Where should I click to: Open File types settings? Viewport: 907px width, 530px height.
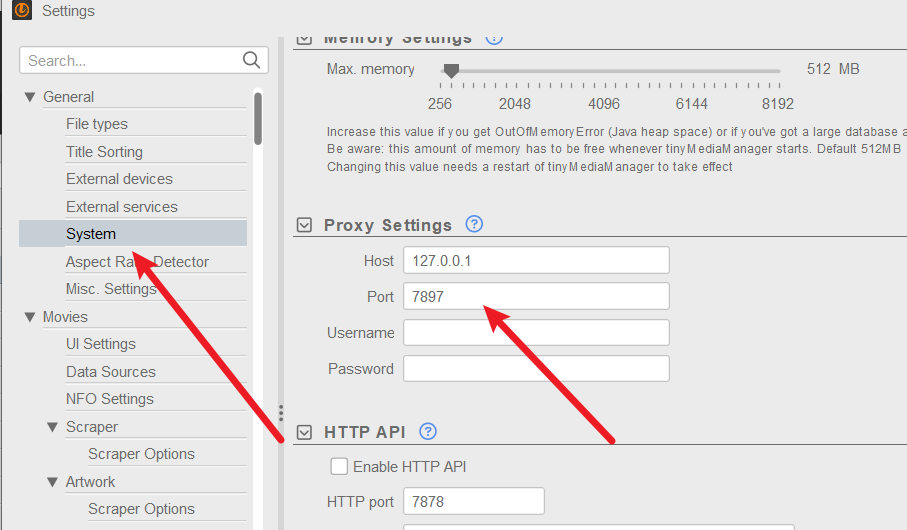pyautogui.click(x=97, y=124)
